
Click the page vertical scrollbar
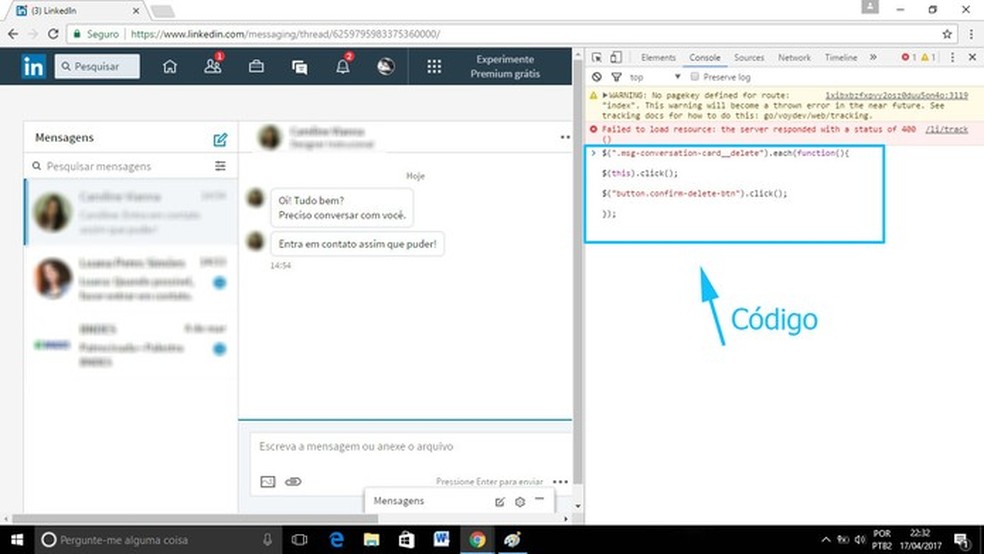pyautogui.click(x=577, y=270)
